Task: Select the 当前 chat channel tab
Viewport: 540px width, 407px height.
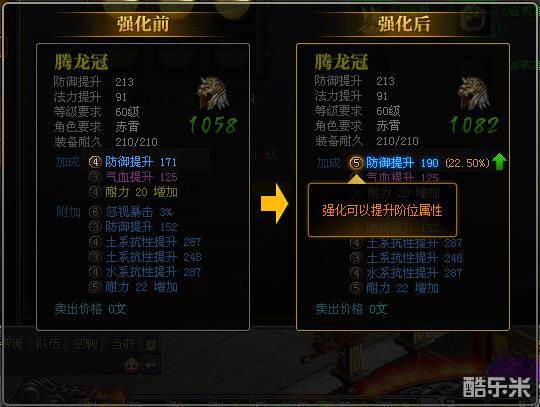Action: tap(123, 344)
